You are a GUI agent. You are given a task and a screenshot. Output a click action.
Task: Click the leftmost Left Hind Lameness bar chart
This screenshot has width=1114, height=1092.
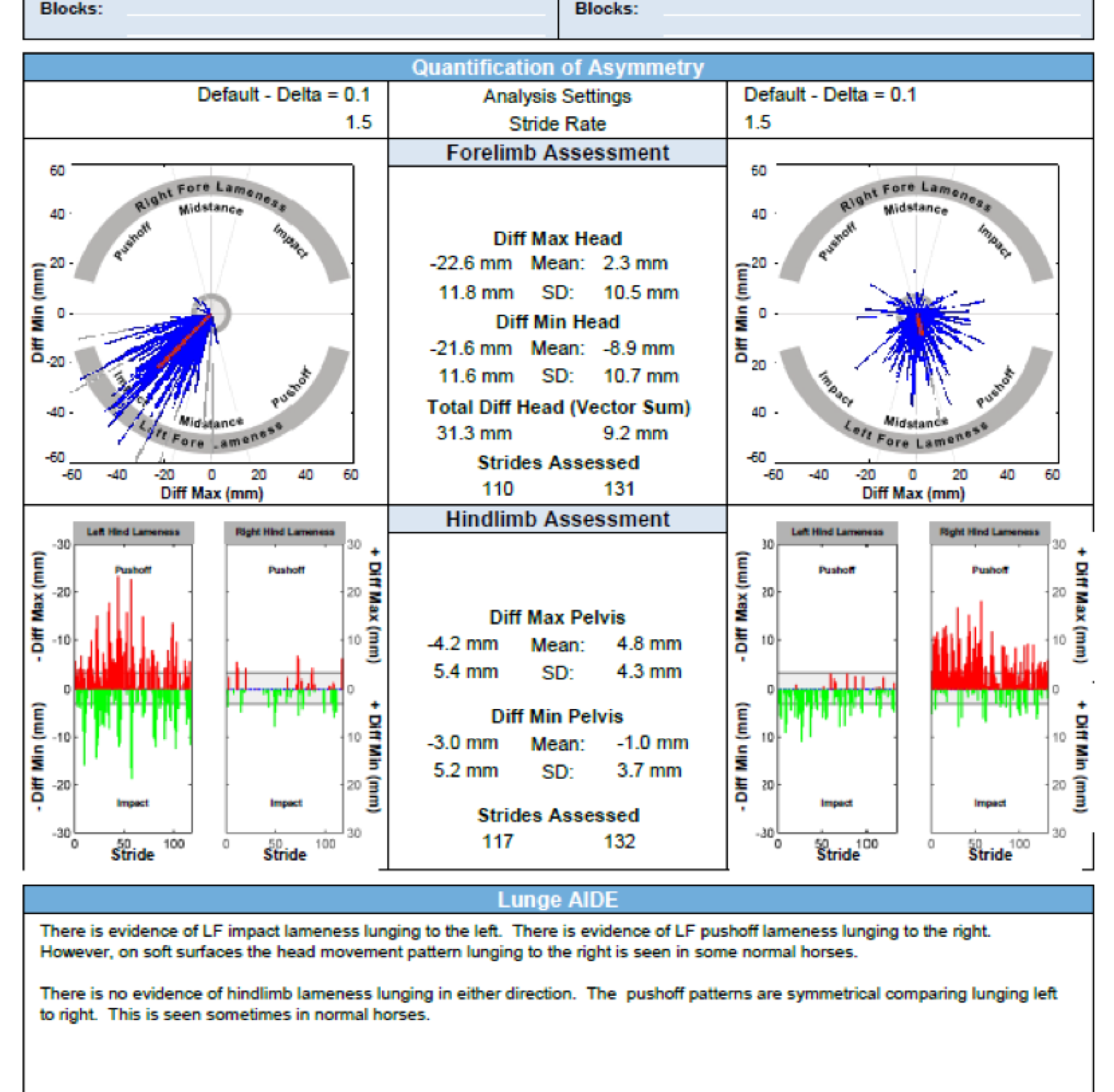click(x=133, y=689)
